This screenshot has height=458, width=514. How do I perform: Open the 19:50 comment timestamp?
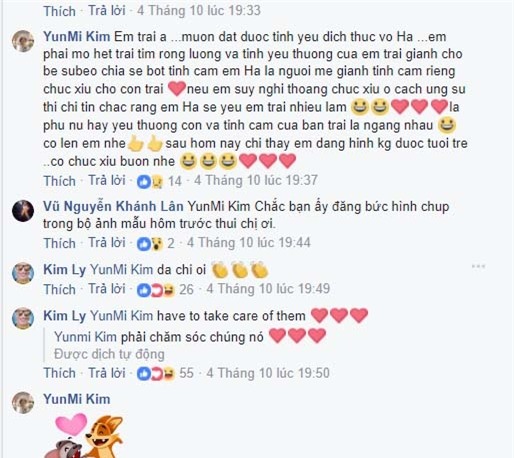[x=268, y=373]
